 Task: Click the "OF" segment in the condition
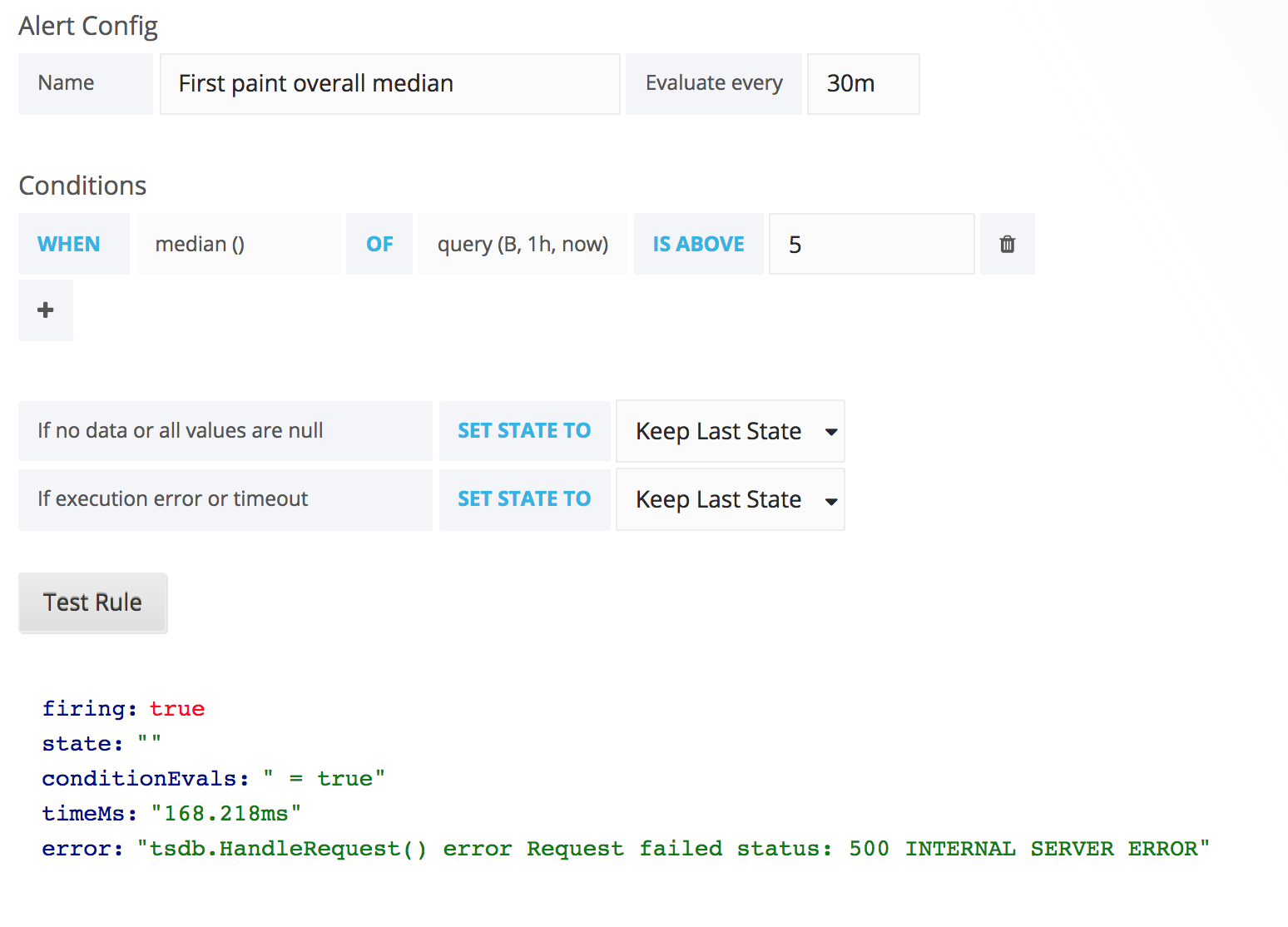tap(379, 244)
